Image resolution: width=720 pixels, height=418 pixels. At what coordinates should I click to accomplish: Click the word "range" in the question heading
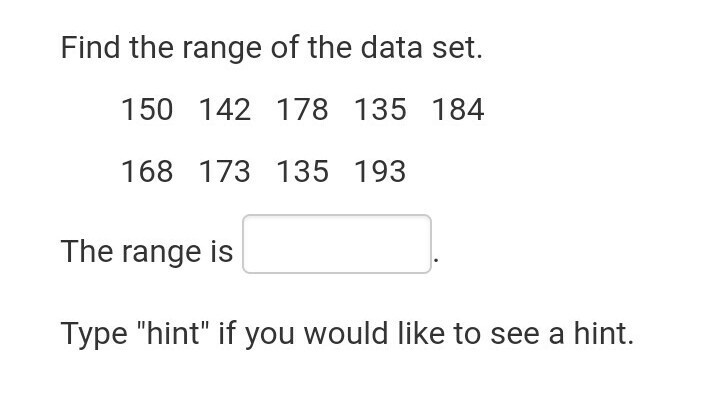(222, 50)
